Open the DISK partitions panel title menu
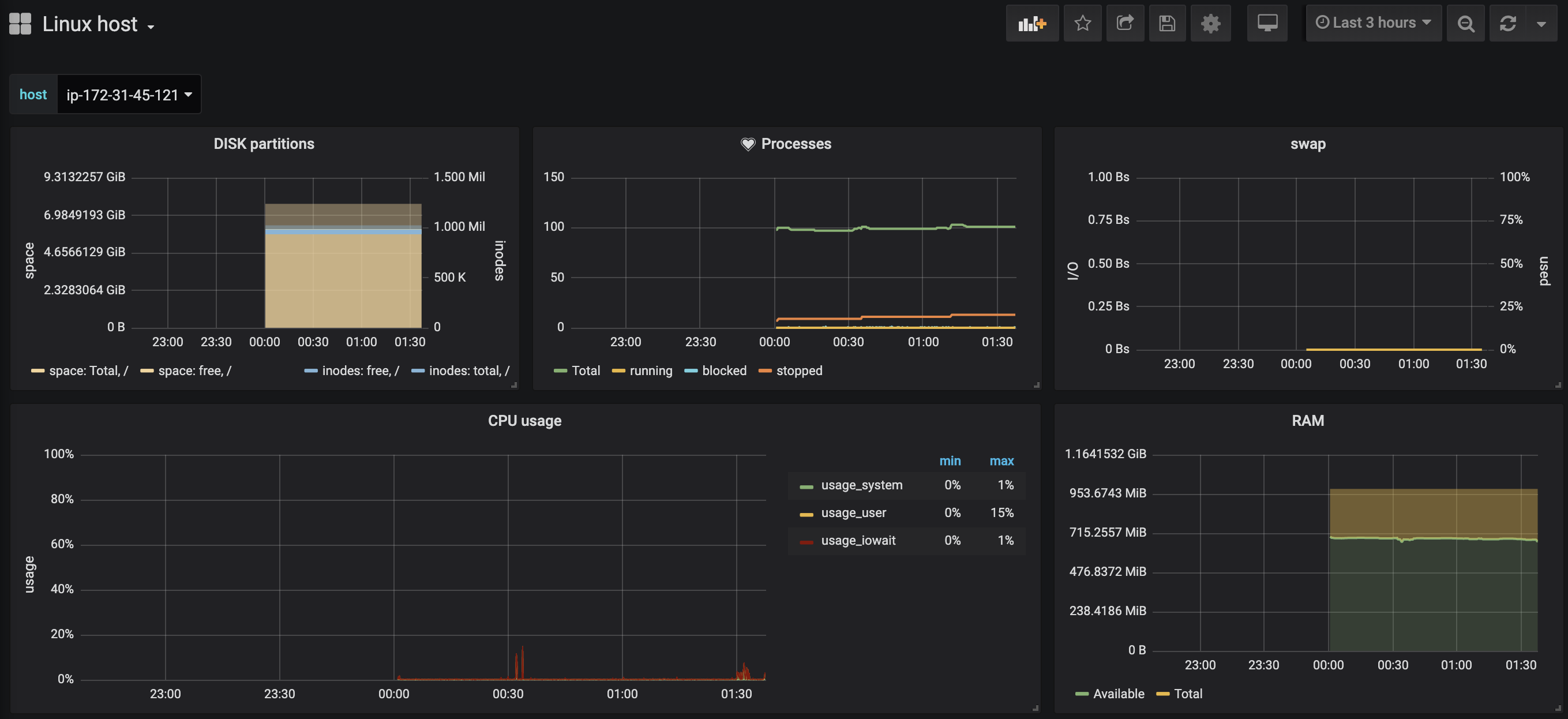1568x719 pixels. pos(264,144)
